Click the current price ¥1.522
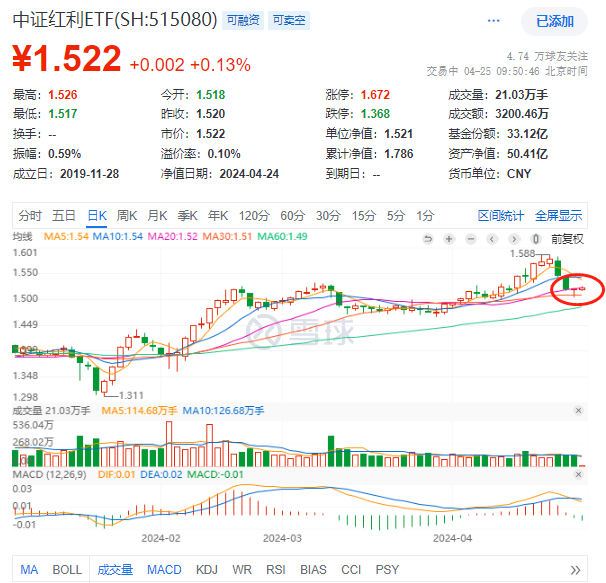Viewport: 606px width, 583px height. 66,58
